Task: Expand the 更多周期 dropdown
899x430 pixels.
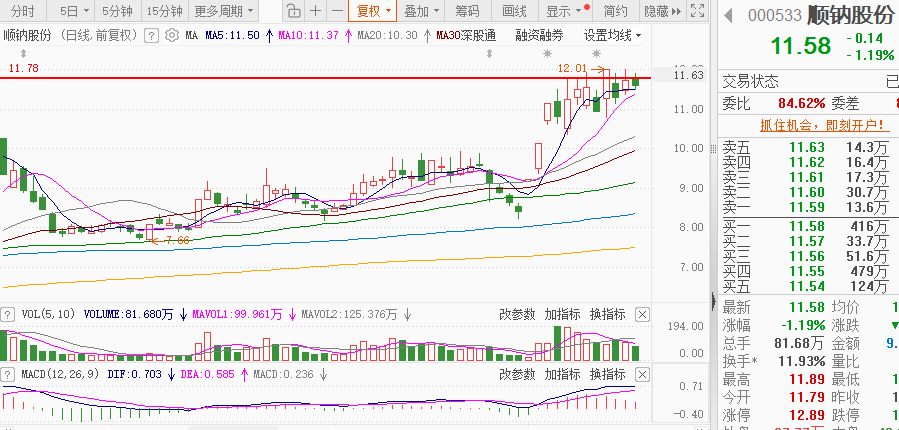Action: coord(223,11)
